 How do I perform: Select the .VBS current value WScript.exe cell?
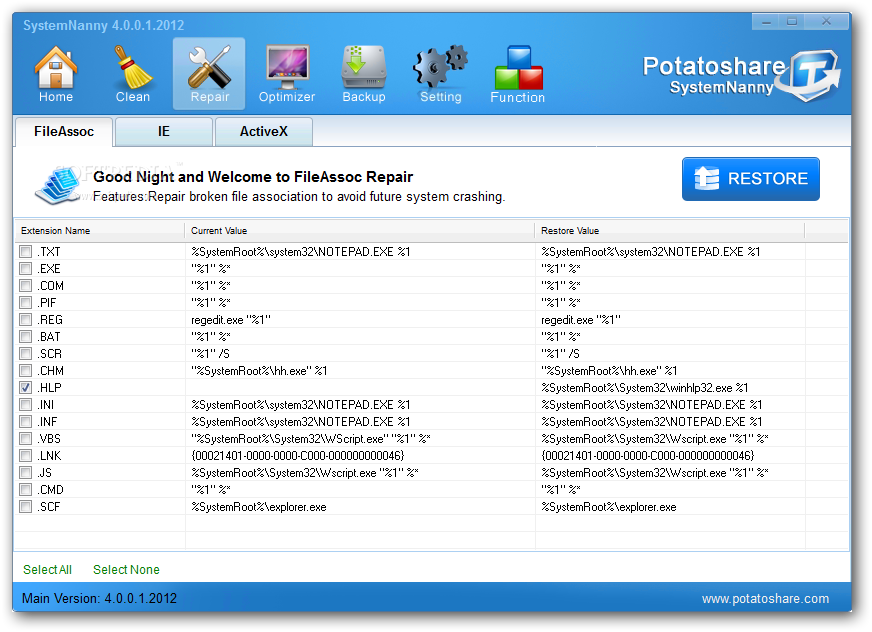coord(360,439)
